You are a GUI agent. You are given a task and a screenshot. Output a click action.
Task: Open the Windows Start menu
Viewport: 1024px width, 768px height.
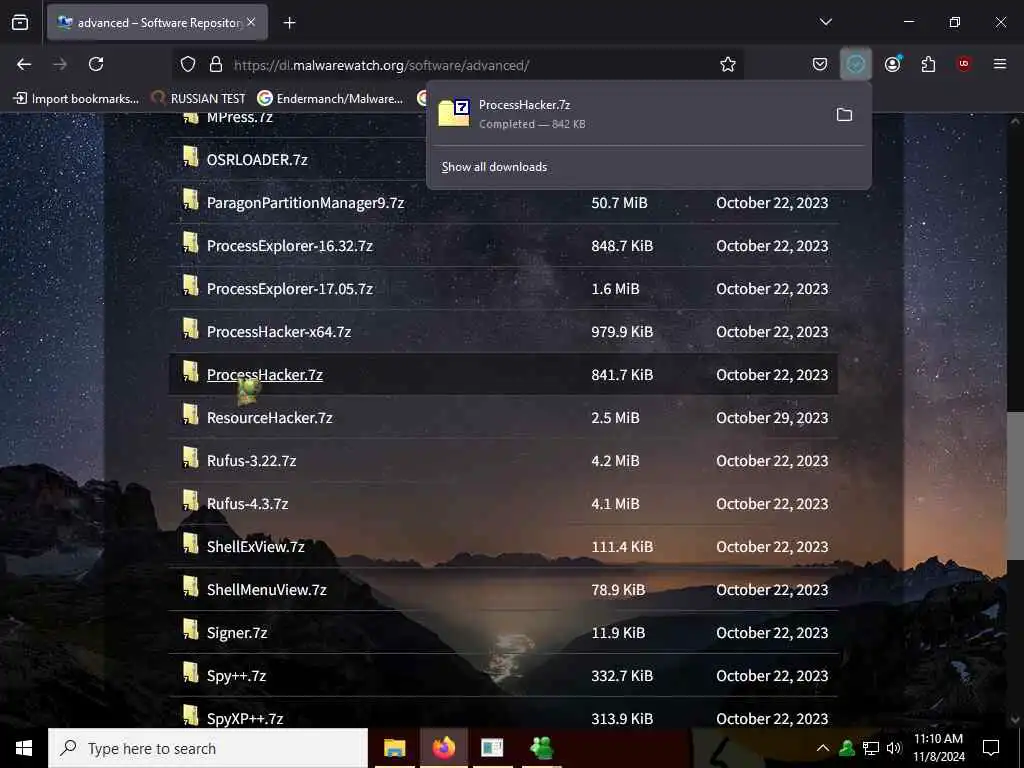pos(24,748)
